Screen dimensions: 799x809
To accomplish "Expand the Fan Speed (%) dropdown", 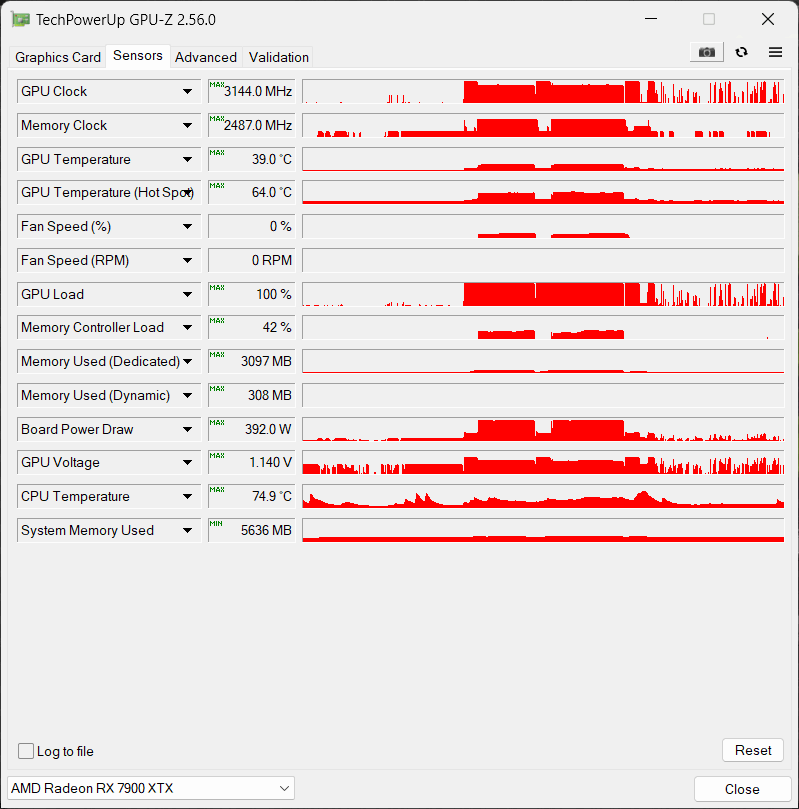I will pos(187,226).
